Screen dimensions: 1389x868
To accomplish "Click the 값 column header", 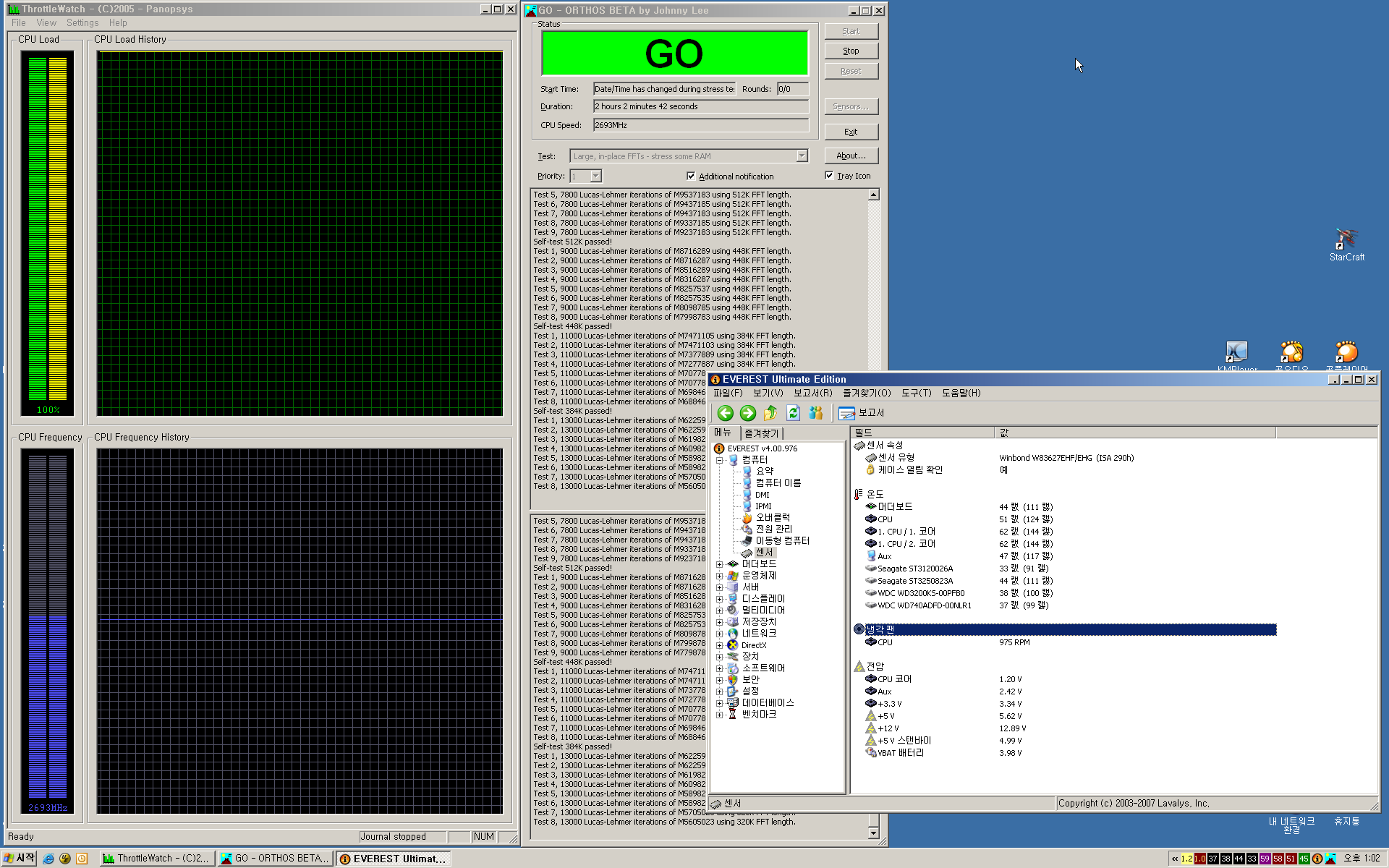I will tap(1135, 433).
